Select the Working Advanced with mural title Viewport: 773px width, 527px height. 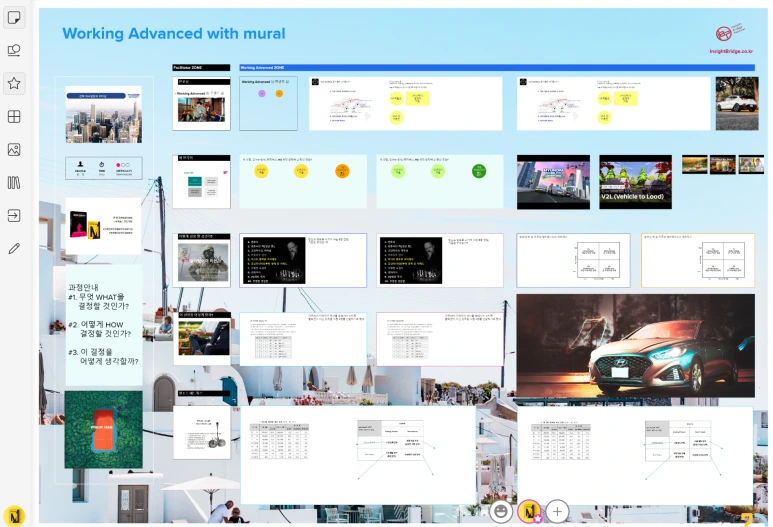pos(174,34)
